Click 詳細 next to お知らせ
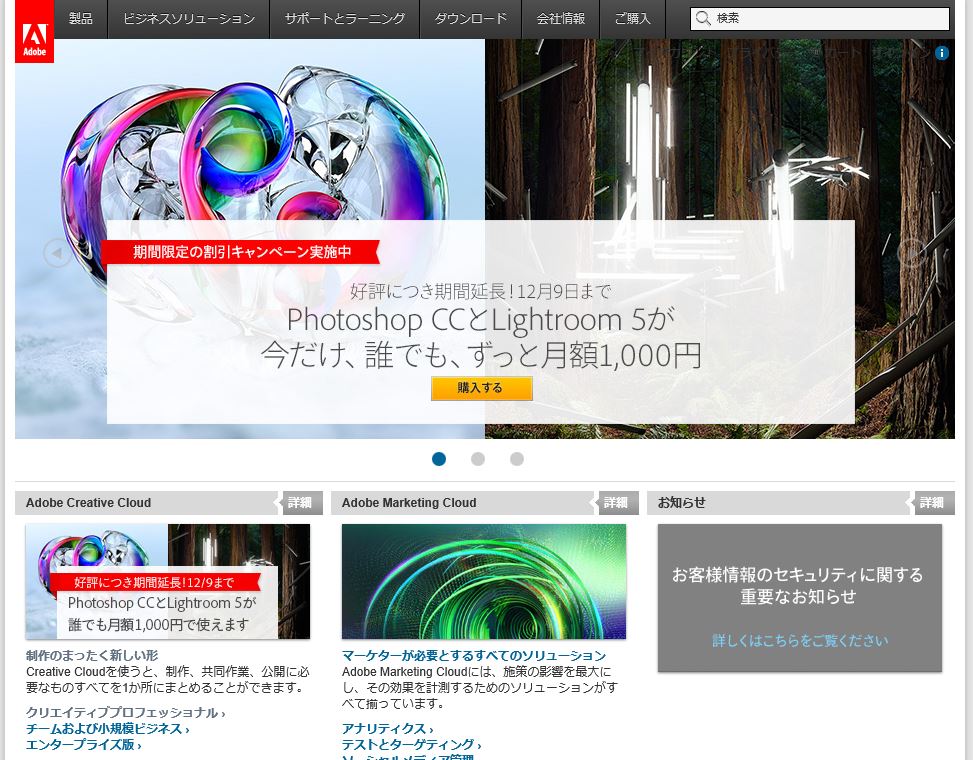 point(931,503)
